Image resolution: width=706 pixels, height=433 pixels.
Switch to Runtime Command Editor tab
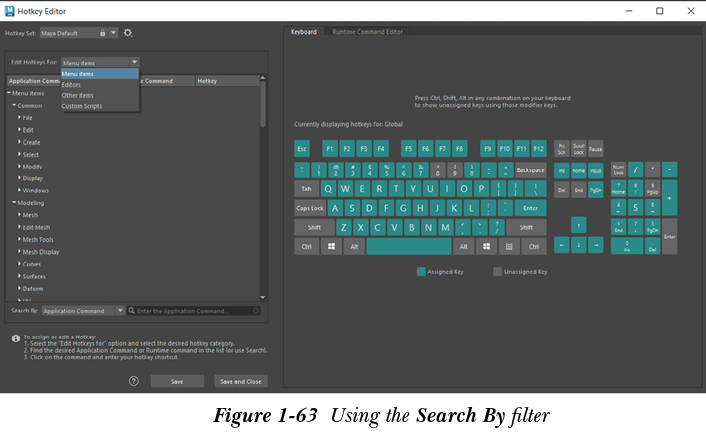tap(368, 32)
